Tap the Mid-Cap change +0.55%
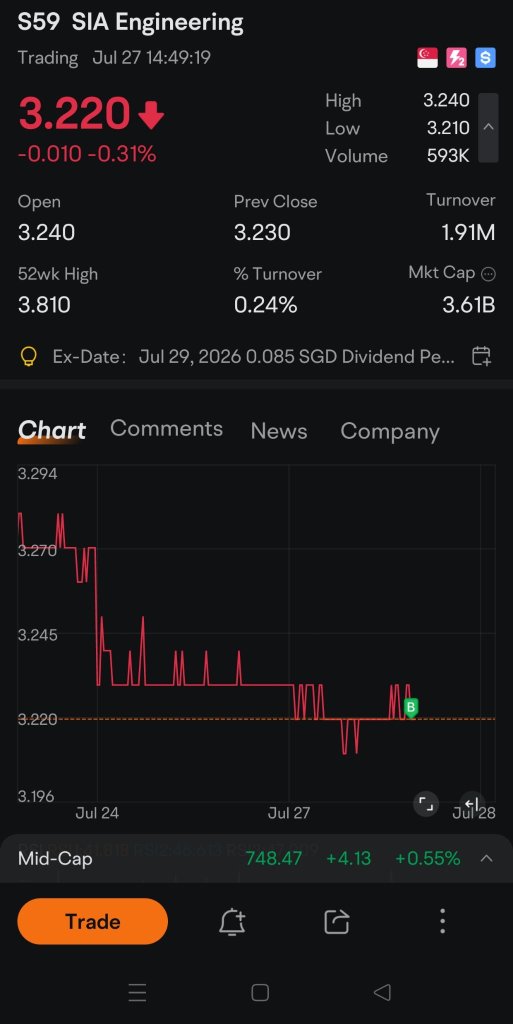Viewport: 513px width, 1024px height. (428, 858)
